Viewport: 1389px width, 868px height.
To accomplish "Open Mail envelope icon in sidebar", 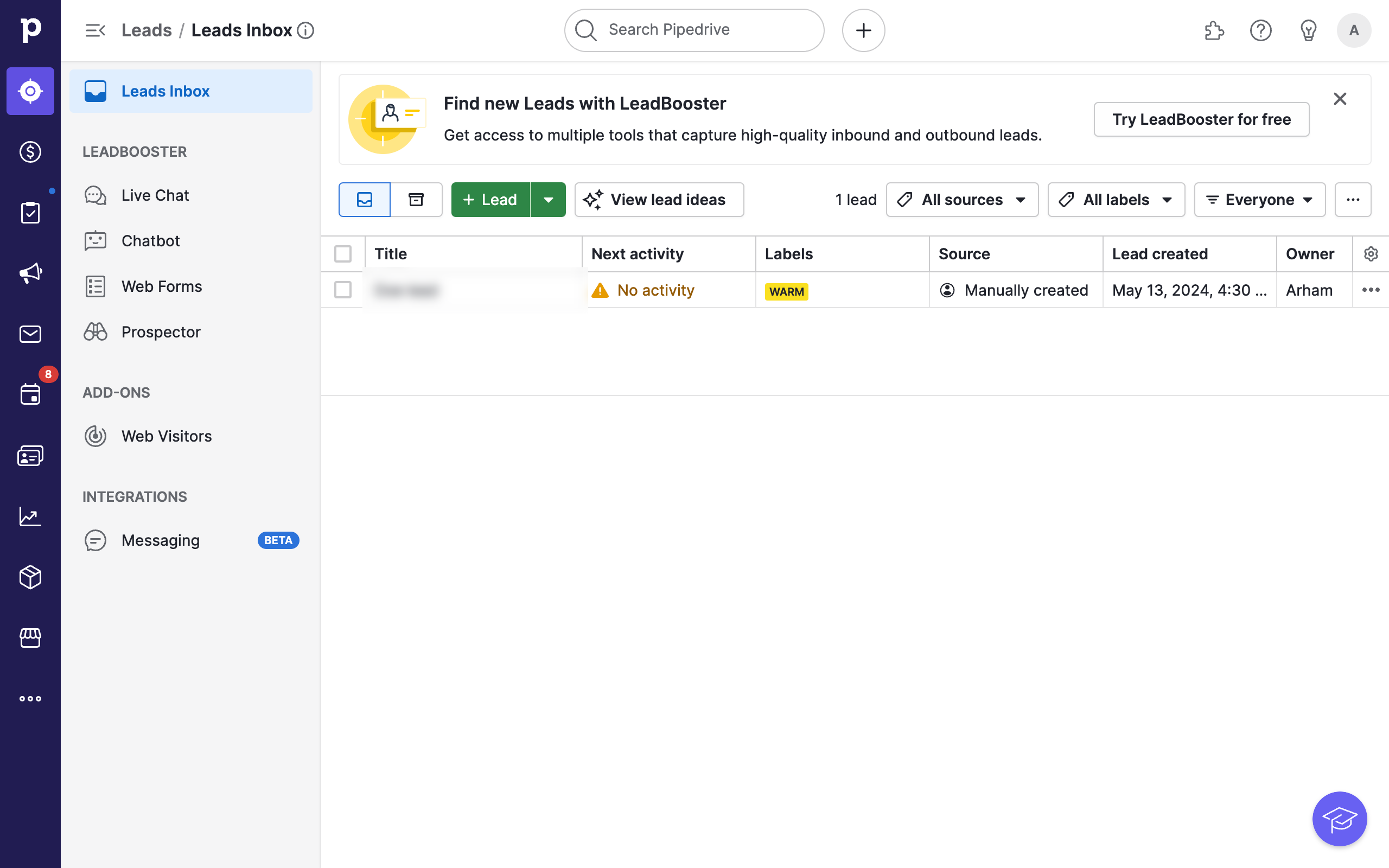I will point(30,334).
